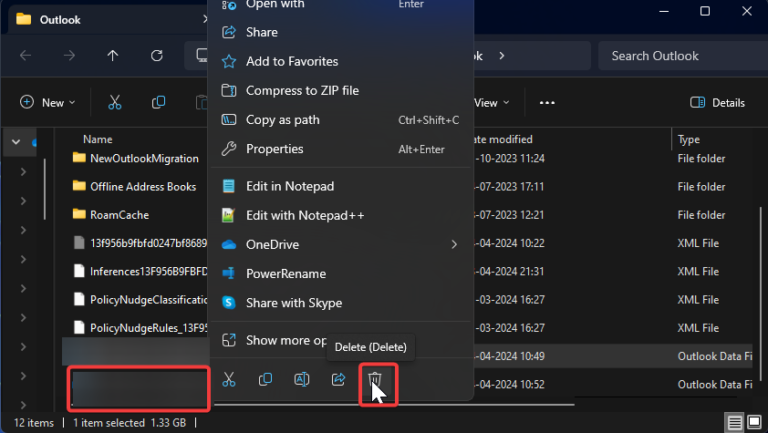Click the Share arrow icon in context menu bottom row

pyautogui.click(x=338, y=380)
